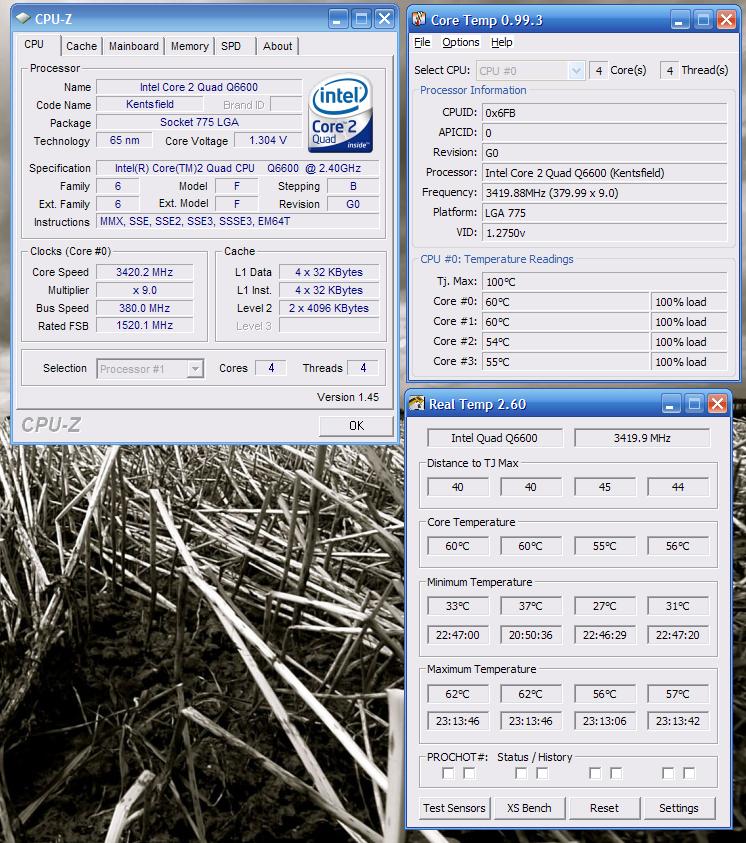This screenshot has height=843, width=746.
Task: Click the 27°C minimum temperature value
Action: pos(605,606)
